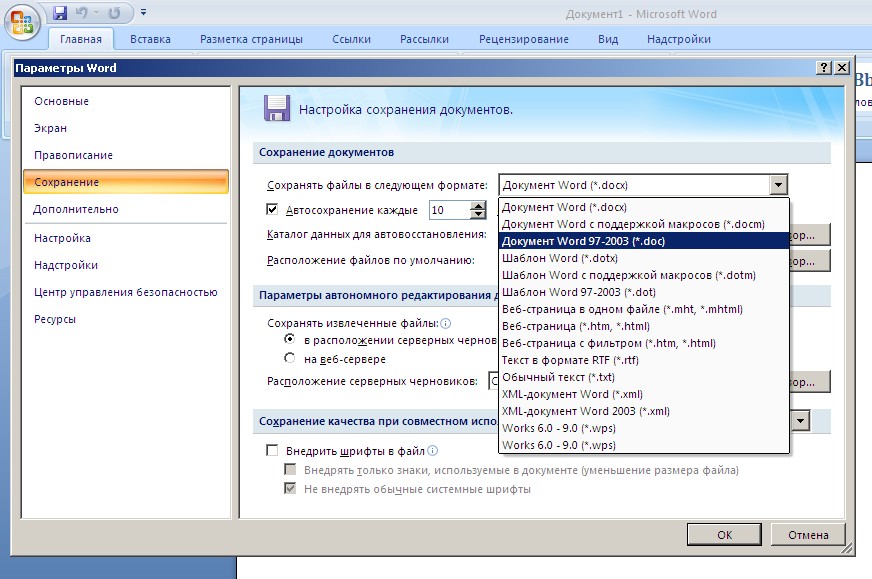
Task: Choose 'Документ Word (*.docx)' in list
Action: coord(643,207)
